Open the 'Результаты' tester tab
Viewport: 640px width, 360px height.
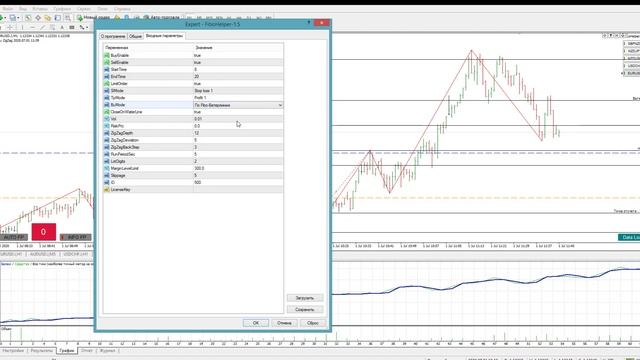click(x=42, y=351)
